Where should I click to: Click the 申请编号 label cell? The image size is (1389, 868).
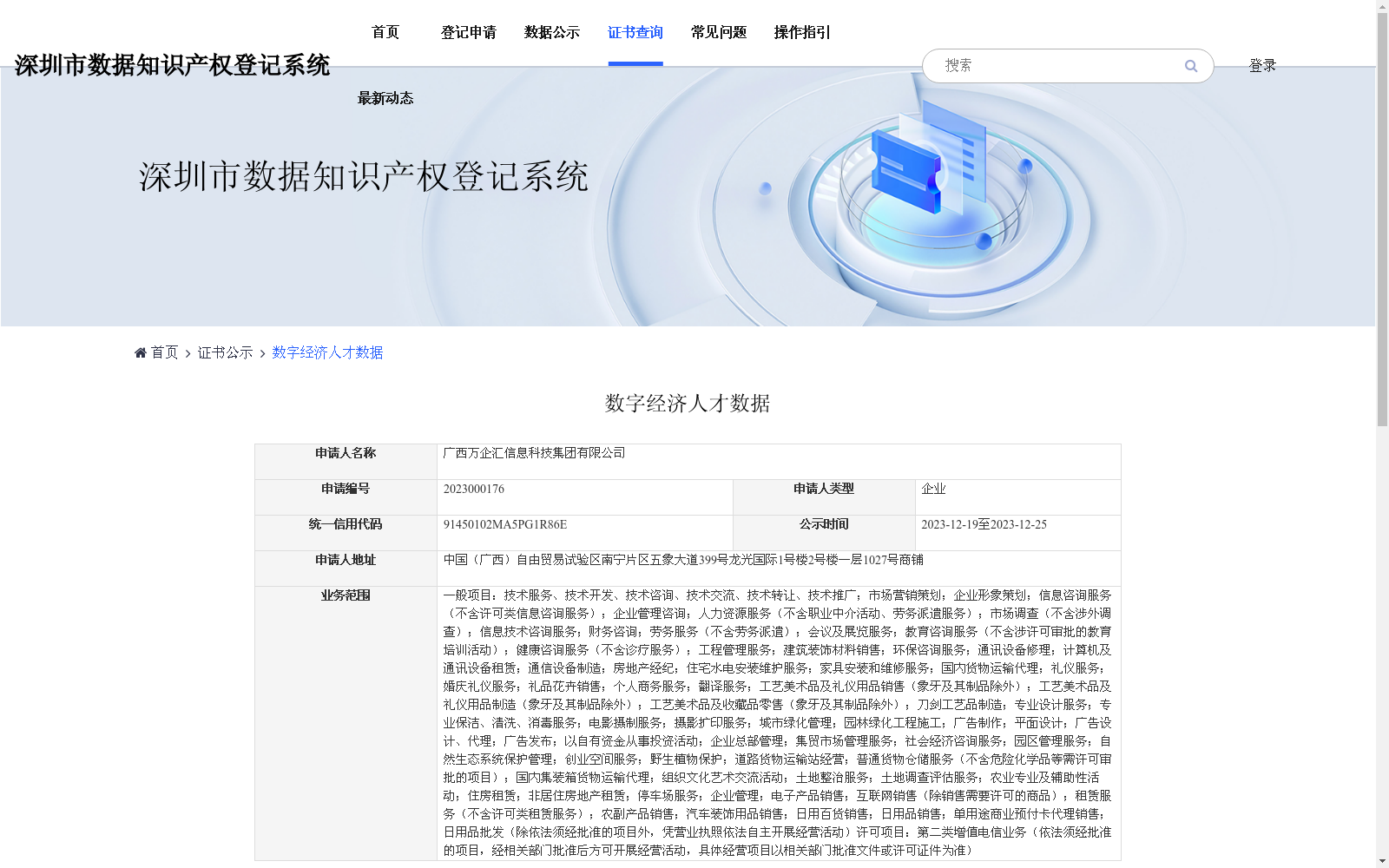[346, 497]
